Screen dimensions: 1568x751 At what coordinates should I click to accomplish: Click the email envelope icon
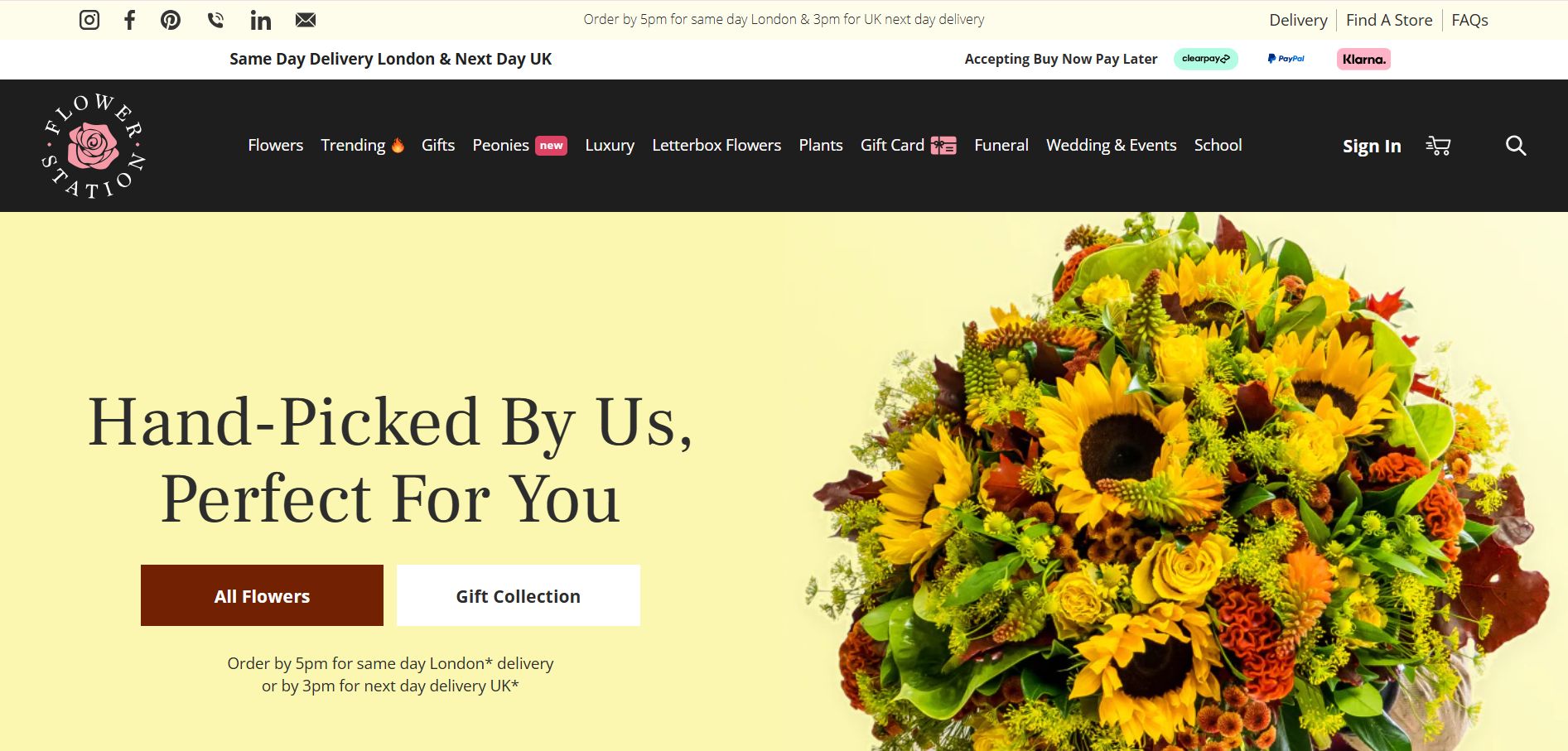pyautogui.click(x=306, y=20)
